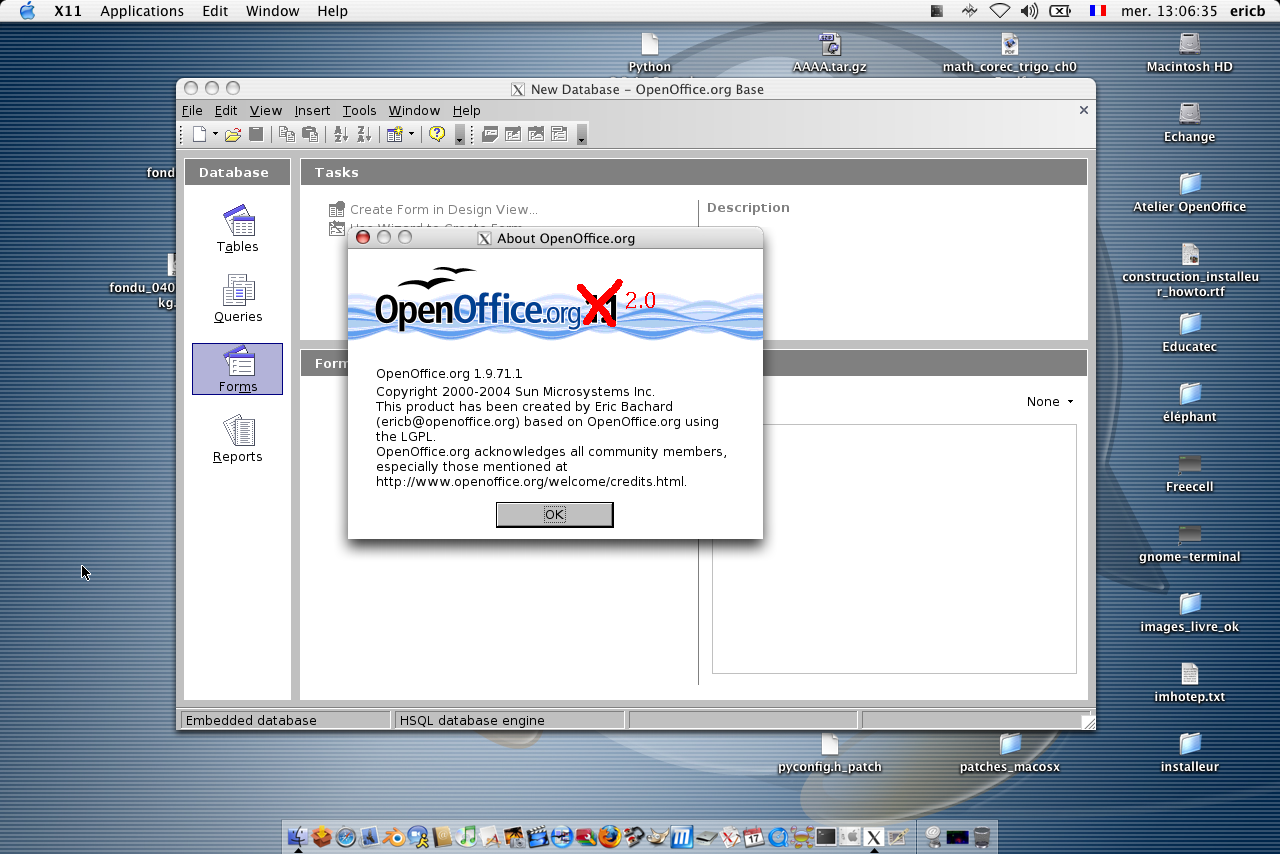Select the Macintosh HD desktop drive
Image resolution: width=1280 pixels, height=854 pixels.
[1189, 52]
